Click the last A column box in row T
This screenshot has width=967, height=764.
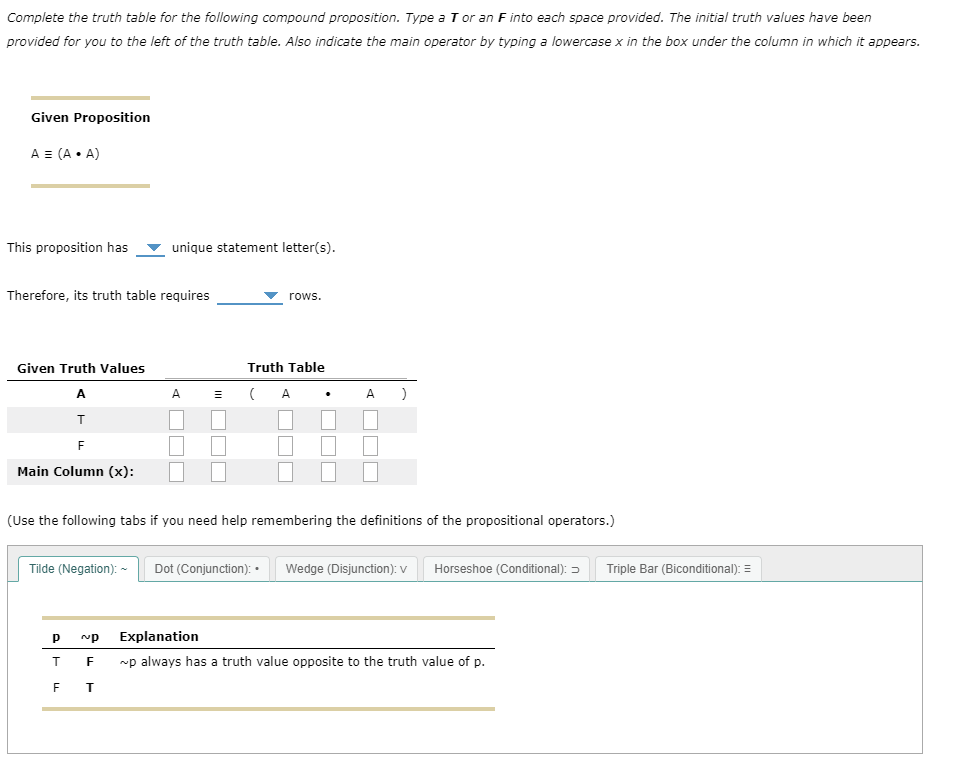click(x=370, y=419)
